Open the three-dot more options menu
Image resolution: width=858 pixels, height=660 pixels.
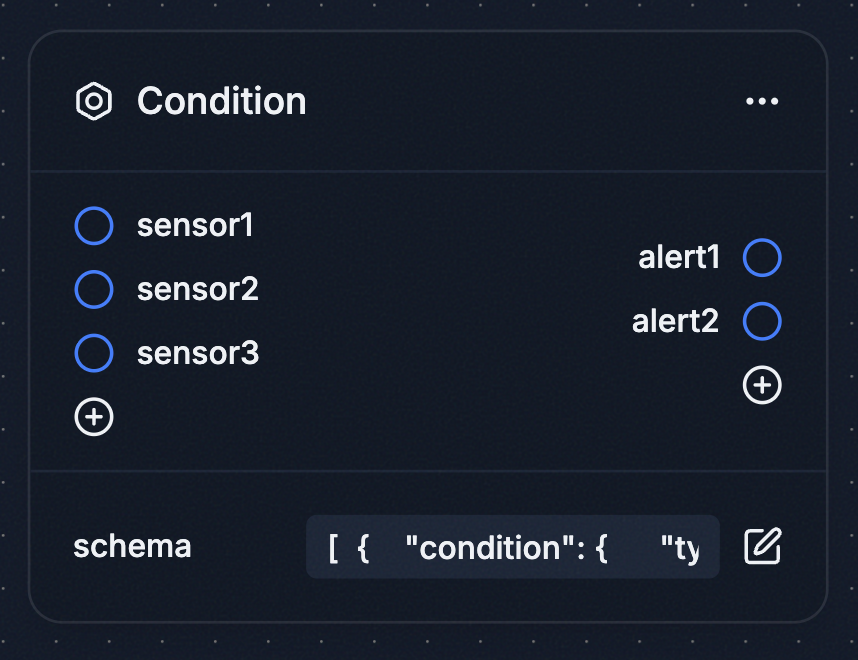pyautogui.click(x=762, y=101)
